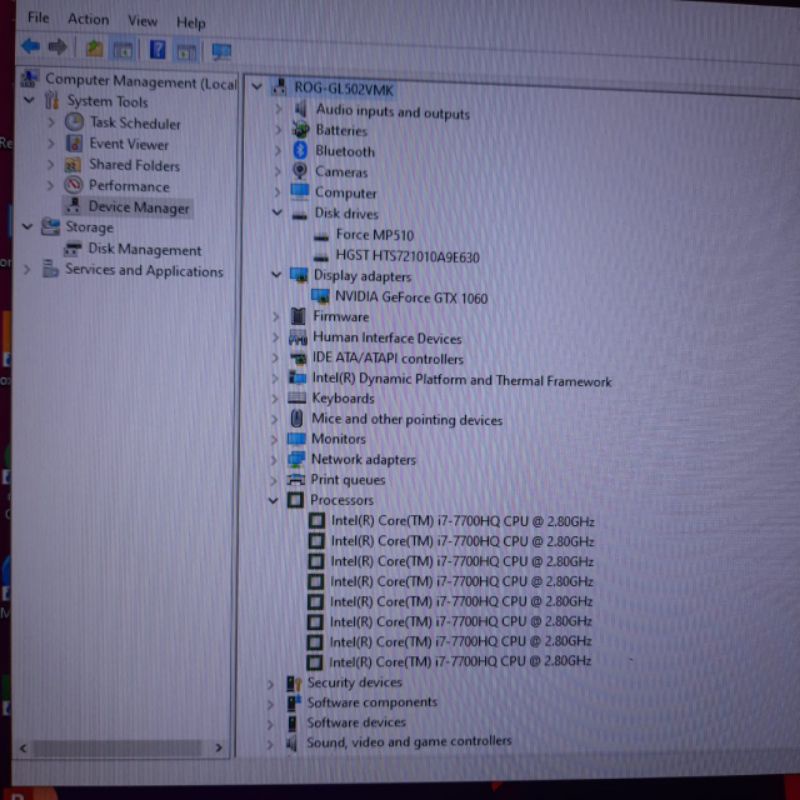This screenshot has width=800, height=800.
Task: Click the Back arrow toolbar icon
Action: click(31, 47)
